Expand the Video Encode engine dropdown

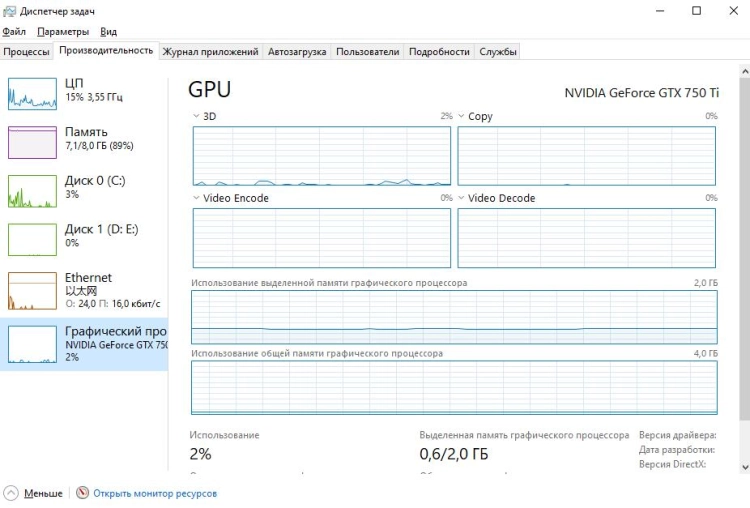click(196, 198)
